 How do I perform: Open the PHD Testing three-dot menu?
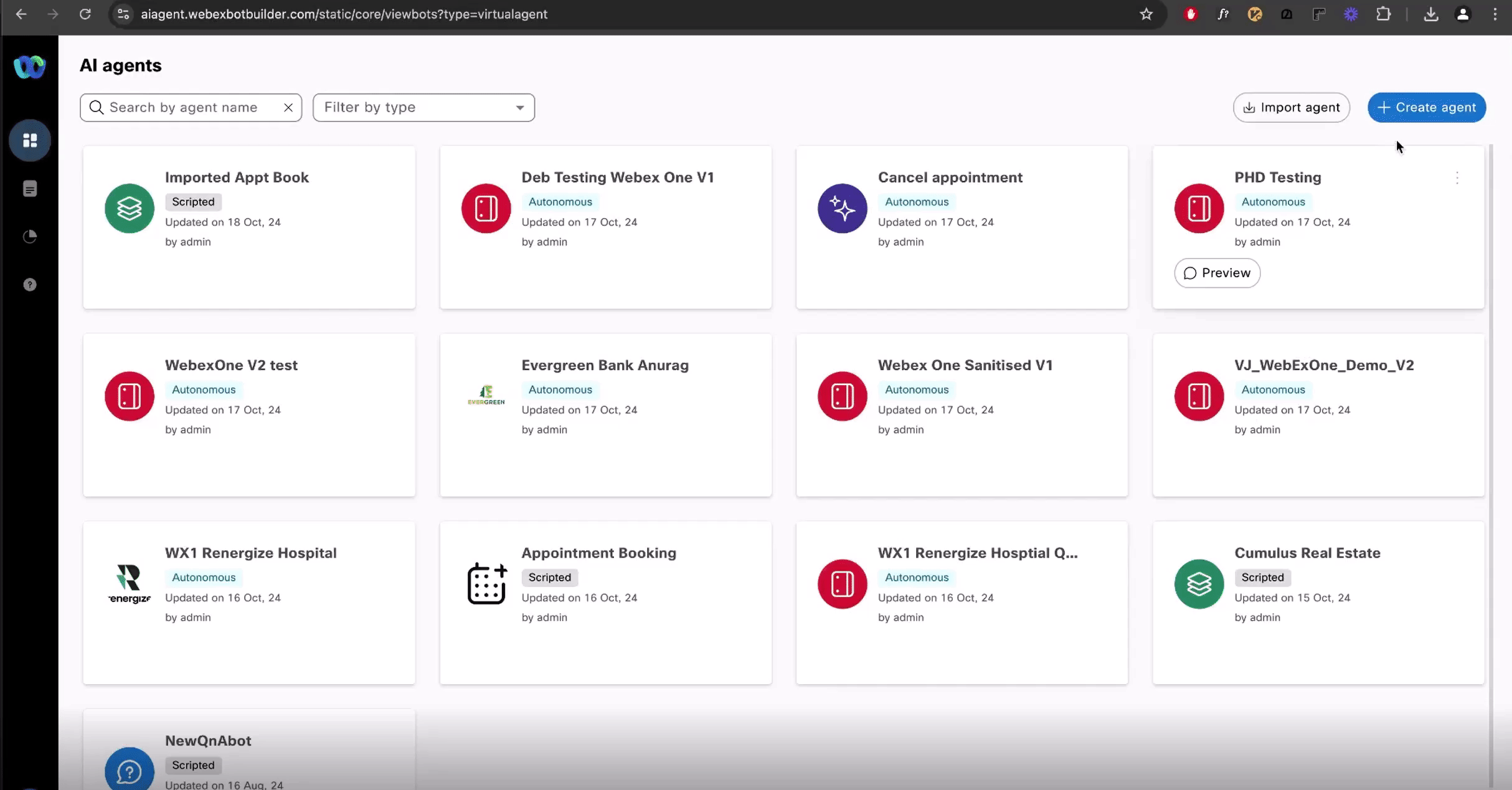coord(1457,178)
